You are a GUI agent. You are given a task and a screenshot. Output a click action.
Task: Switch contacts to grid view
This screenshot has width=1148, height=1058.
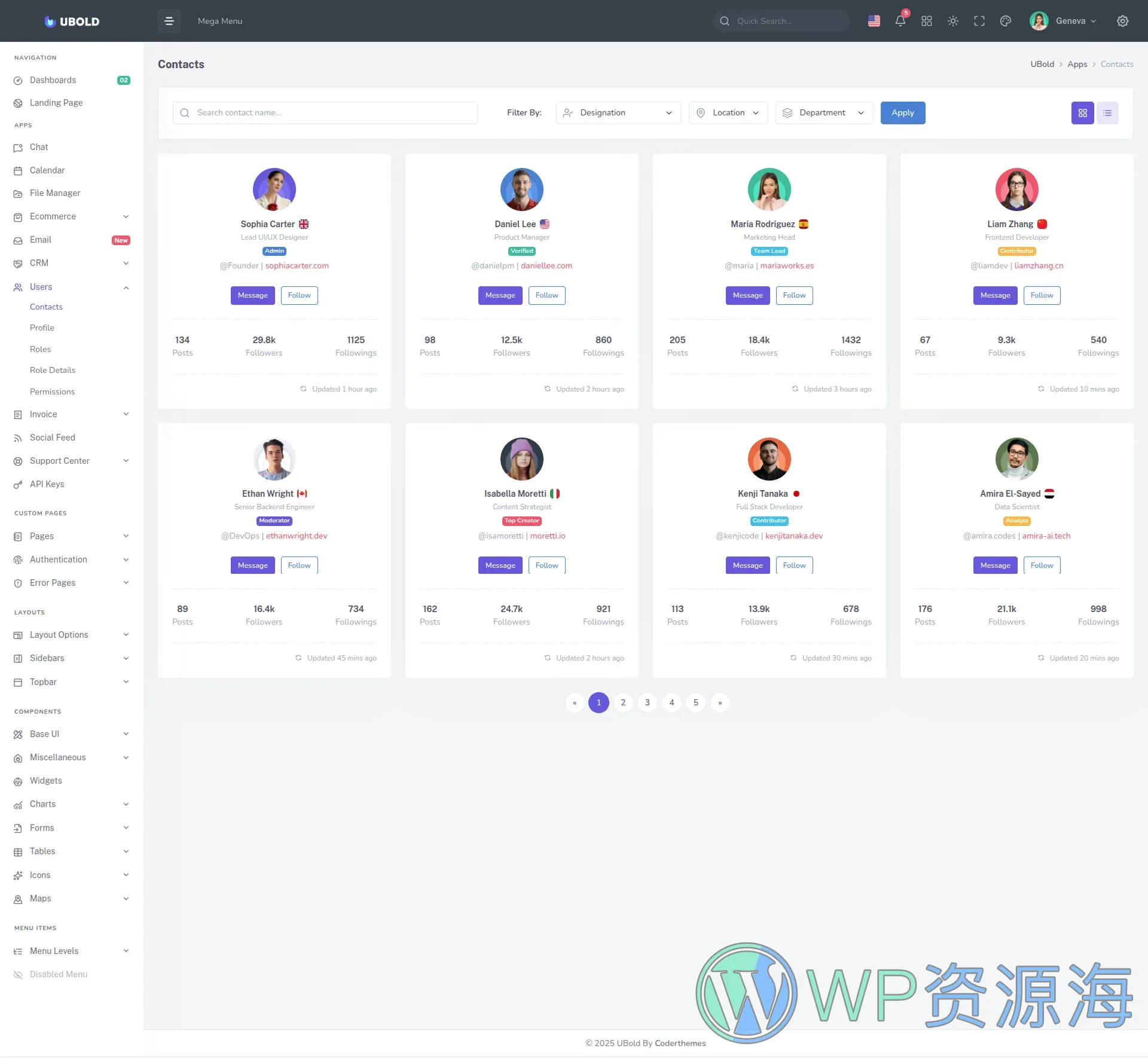click(1082, 112)
